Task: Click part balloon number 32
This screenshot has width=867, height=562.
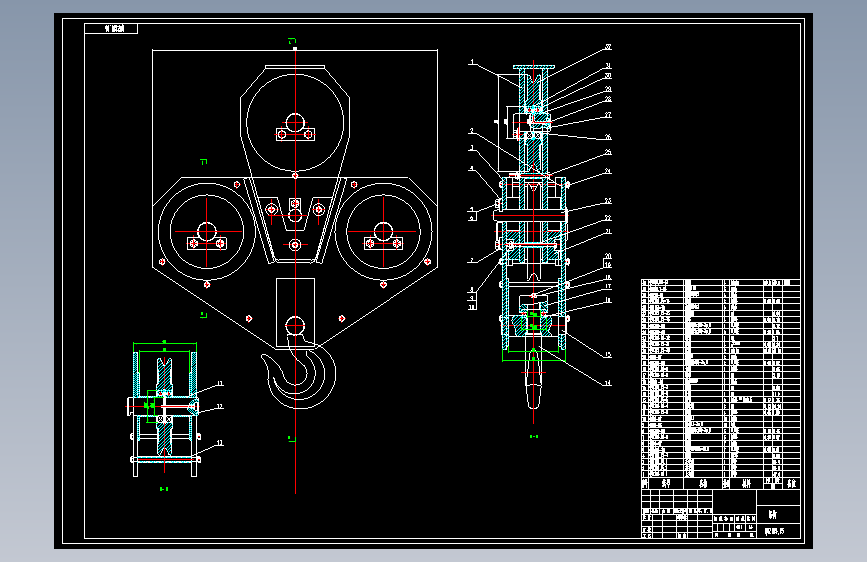Action: tap(608, 47)
